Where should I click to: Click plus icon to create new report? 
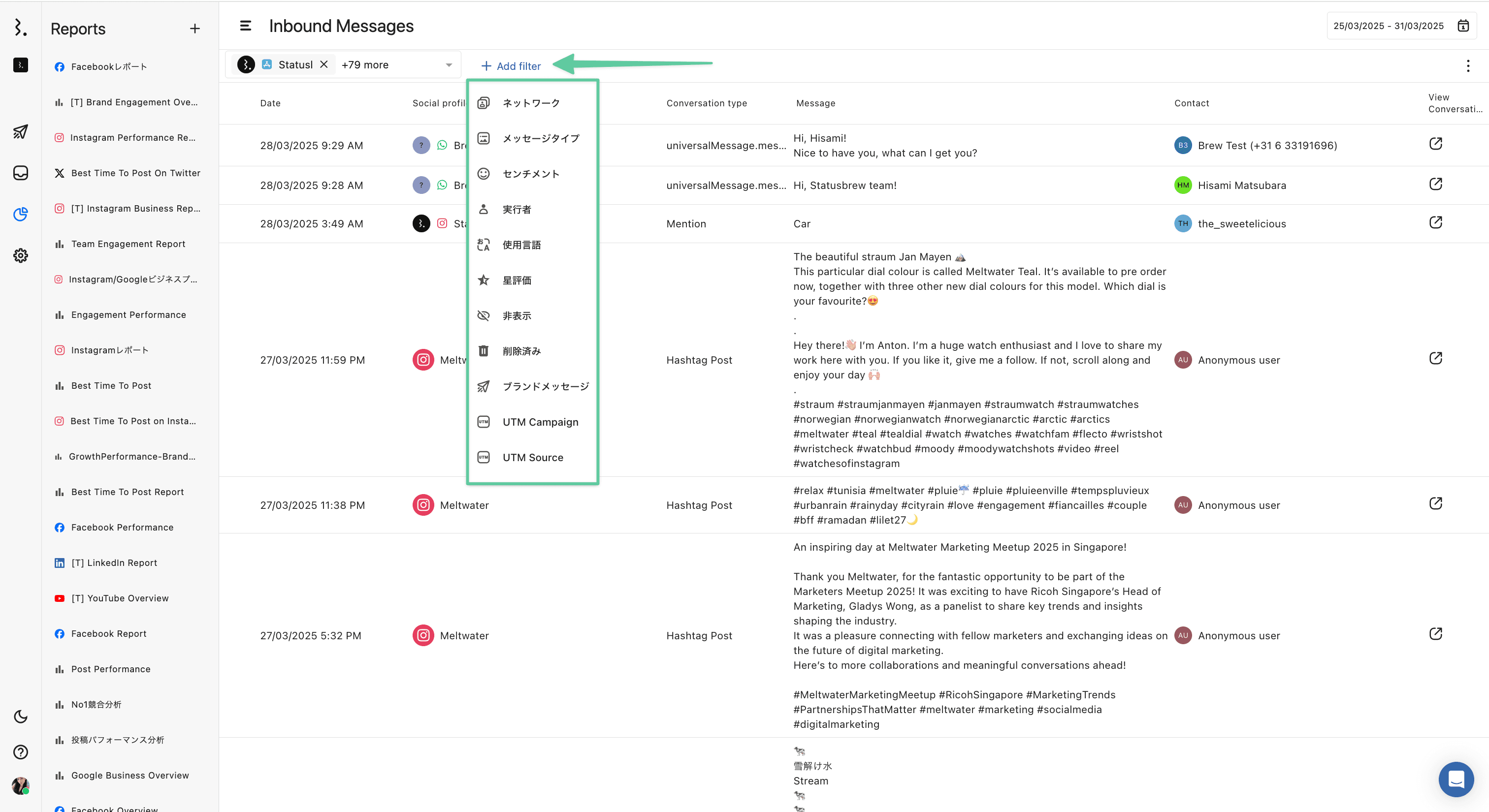195,29
